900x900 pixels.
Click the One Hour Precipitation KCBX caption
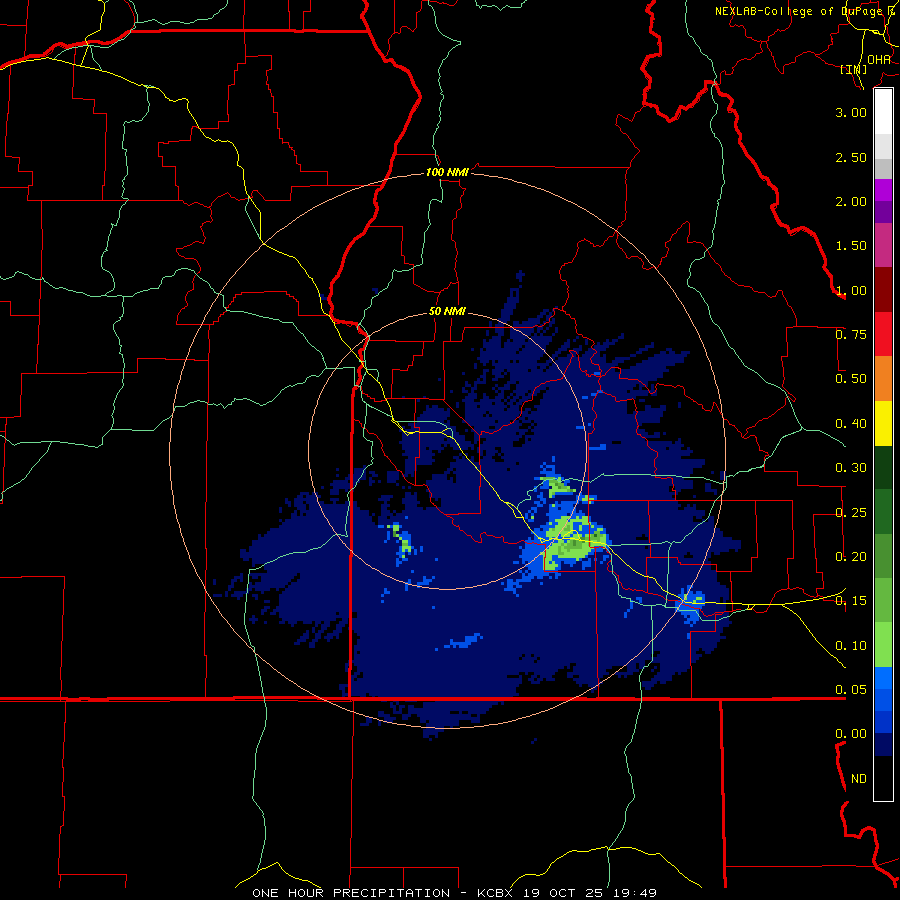pos(454,893)
